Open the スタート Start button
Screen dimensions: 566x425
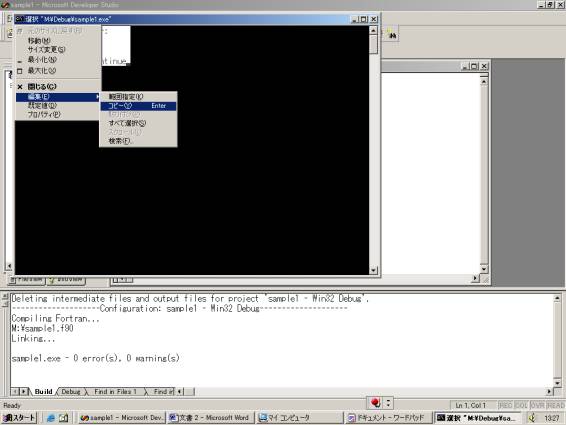[19, 418]
